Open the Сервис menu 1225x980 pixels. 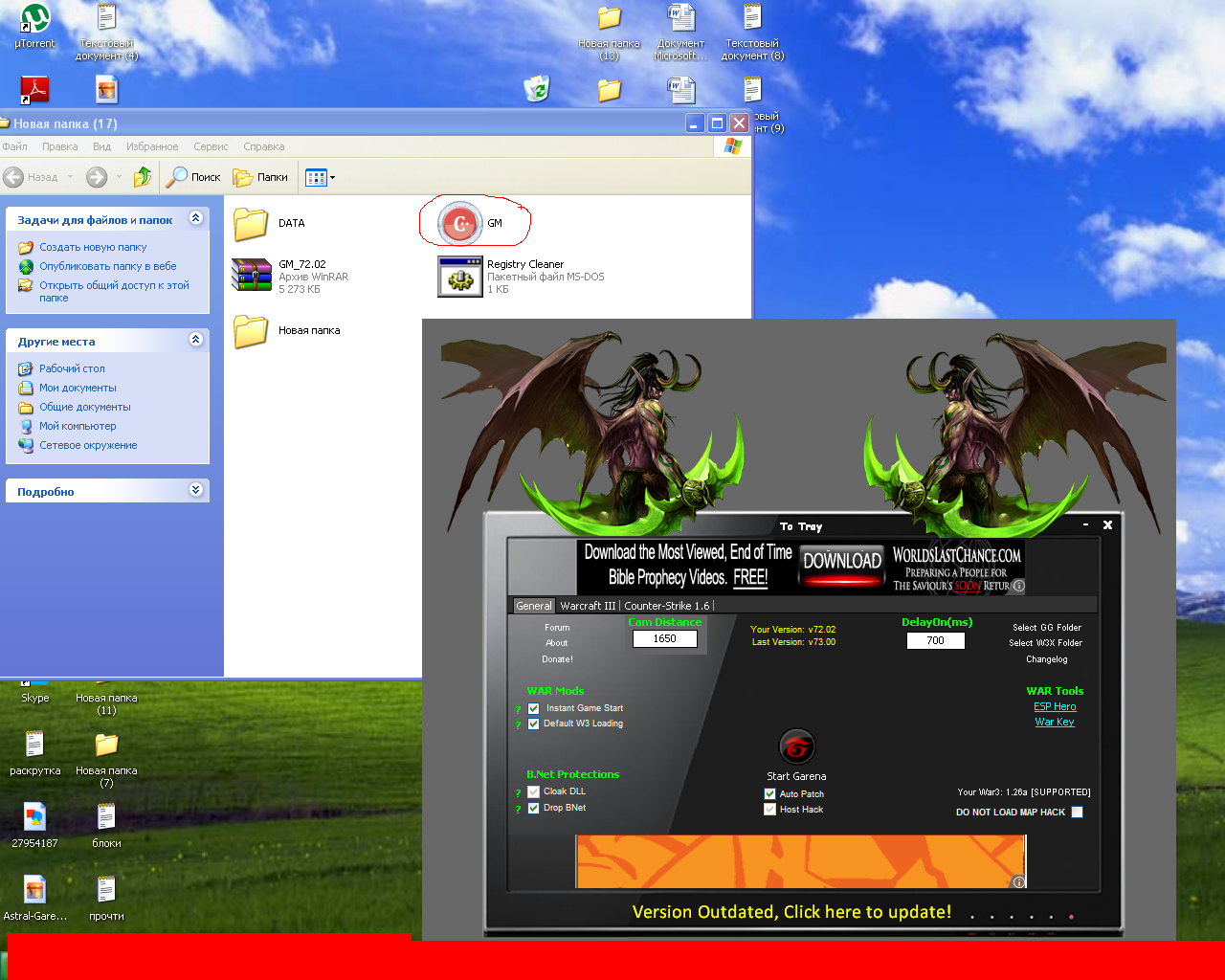[x=211, y=146]
